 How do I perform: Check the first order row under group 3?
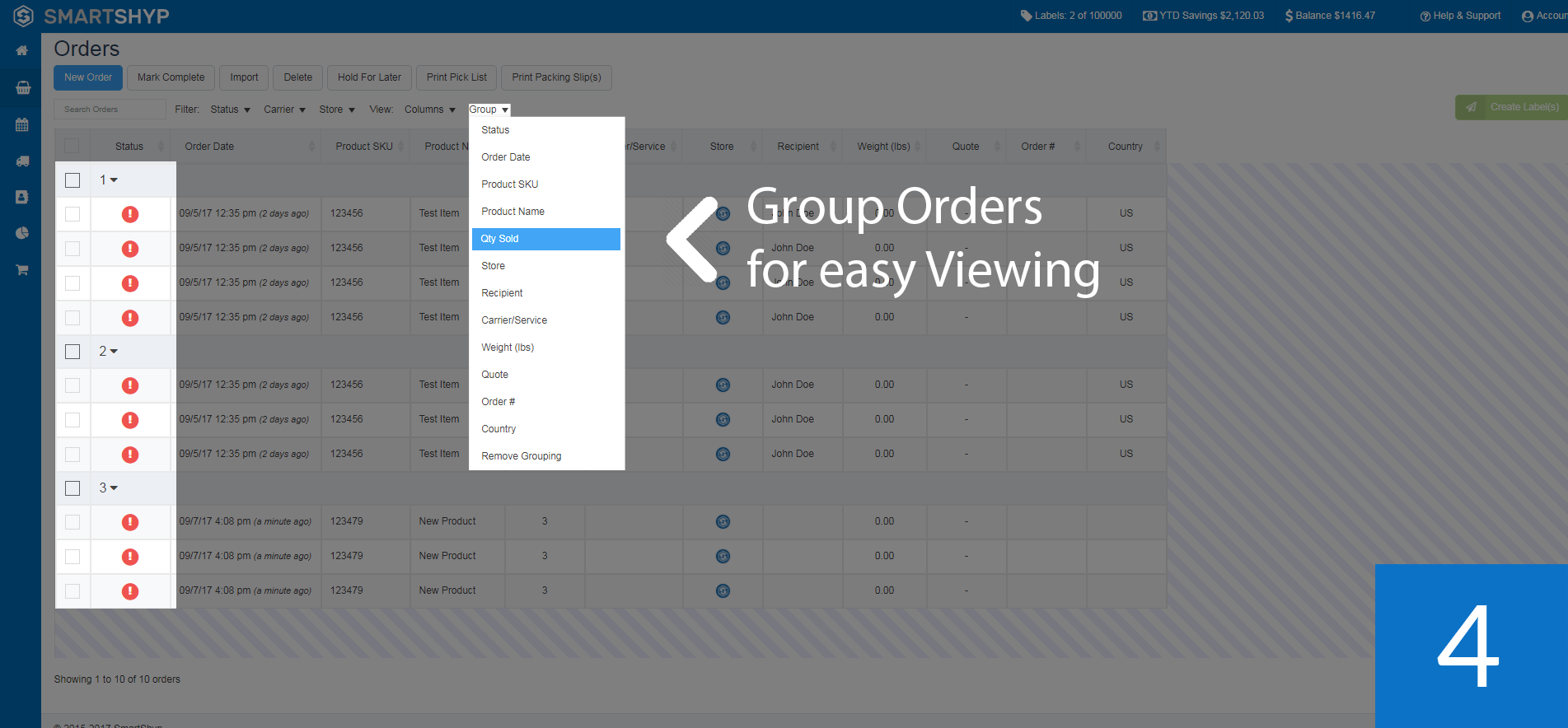[x=73, y=522]
